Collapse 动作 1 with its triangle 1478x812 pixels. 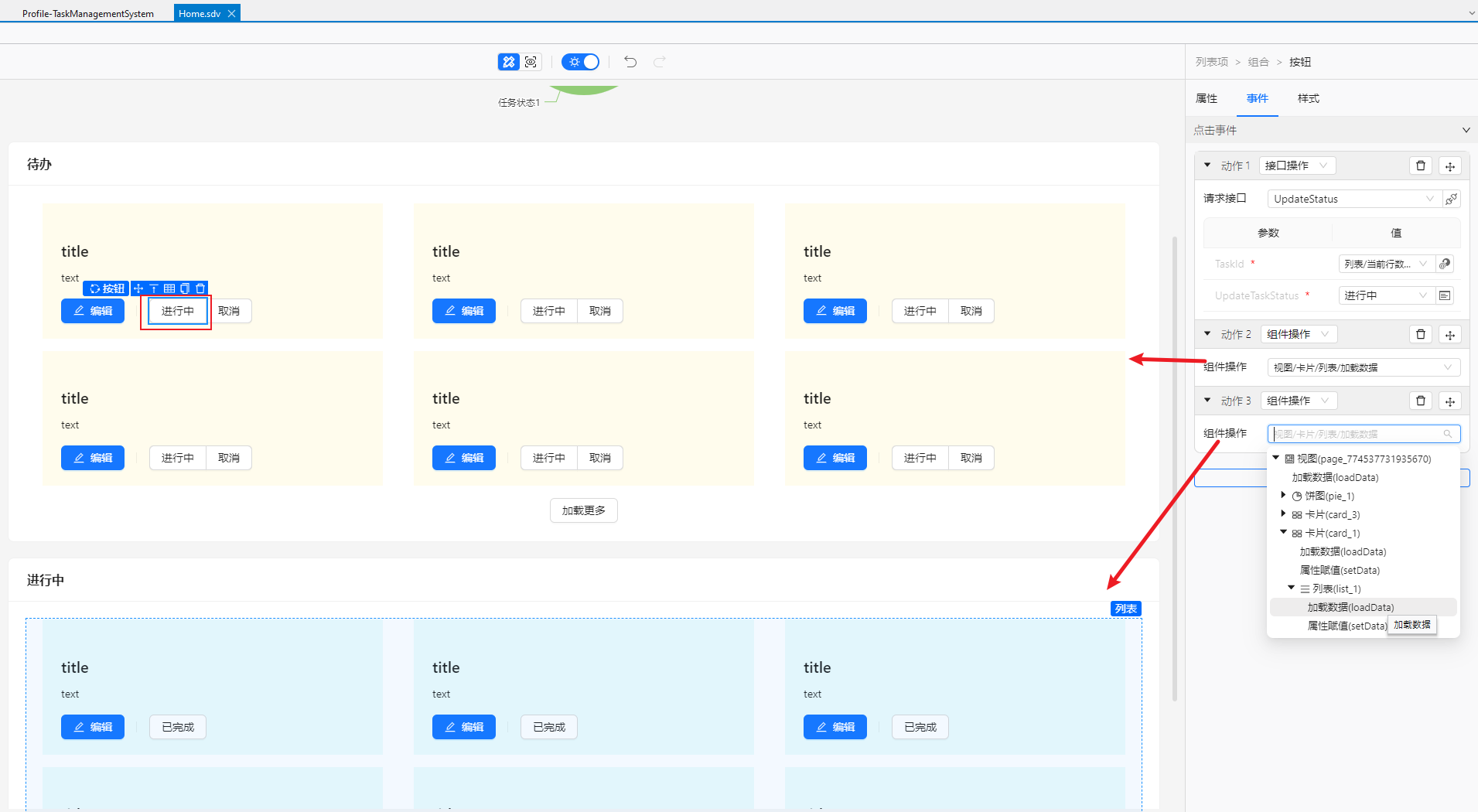1207,165
